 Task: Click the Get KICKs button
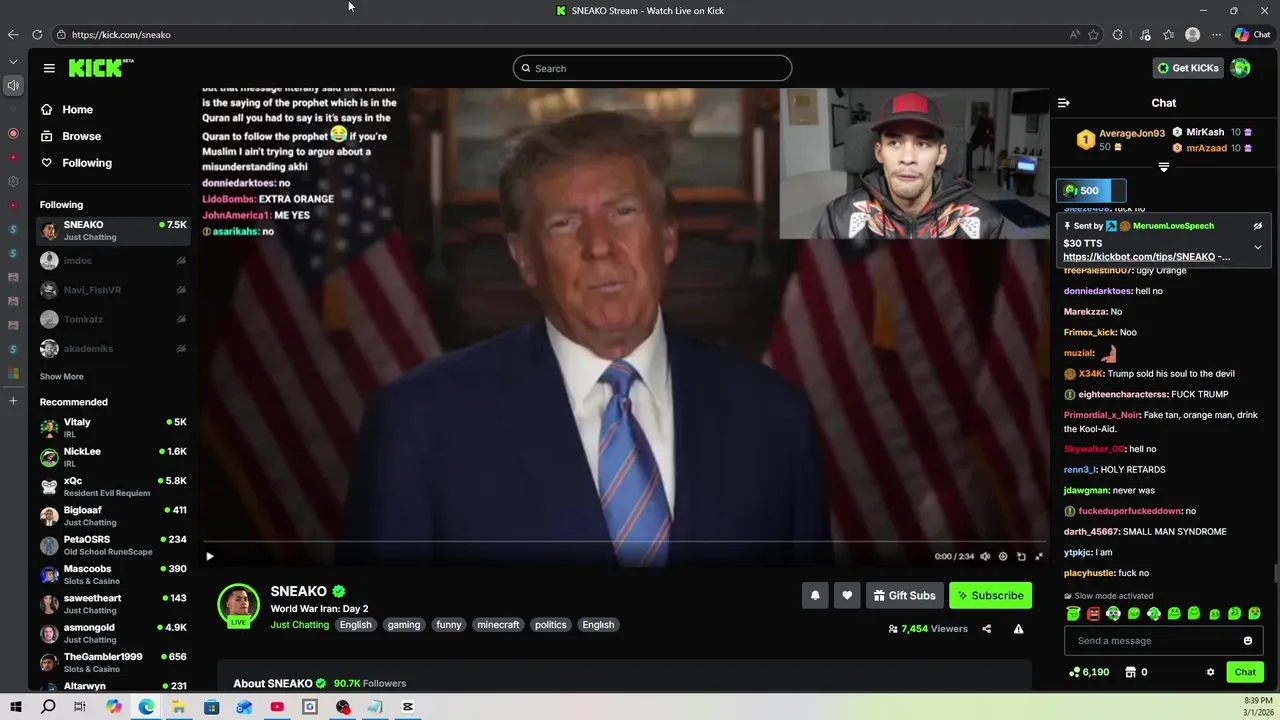click(1188, 68)
